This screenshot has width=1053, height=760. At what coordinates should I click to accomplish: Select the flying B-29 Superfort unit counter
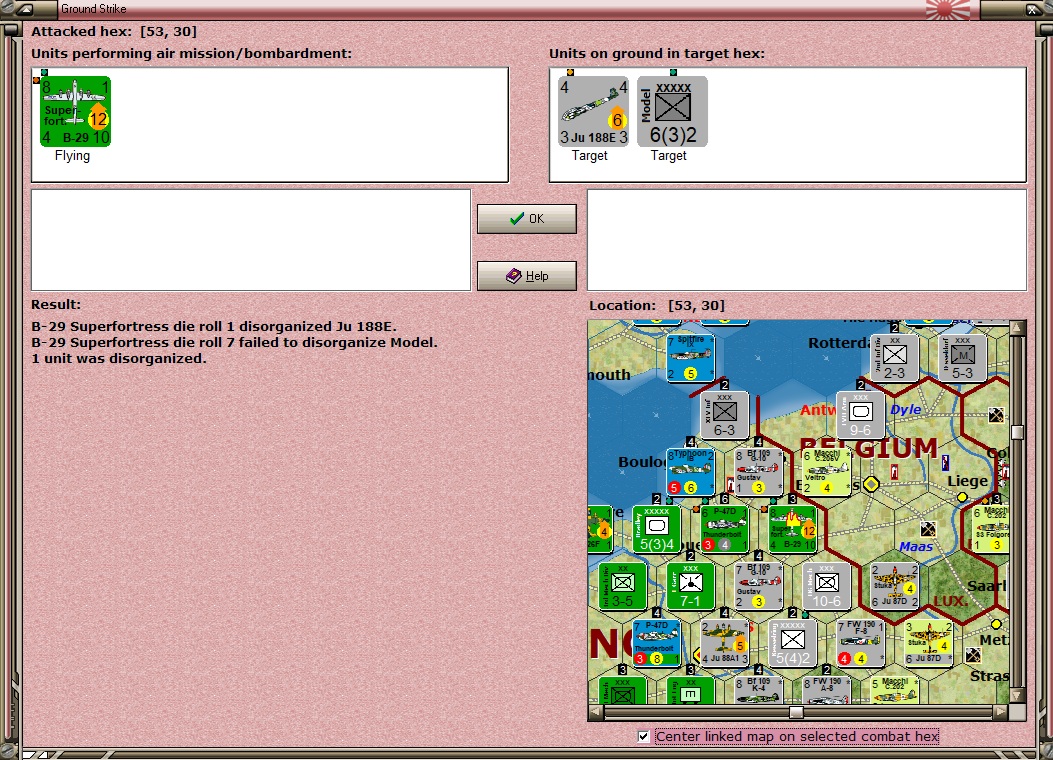pyautogui.click(x=75, y=111)
